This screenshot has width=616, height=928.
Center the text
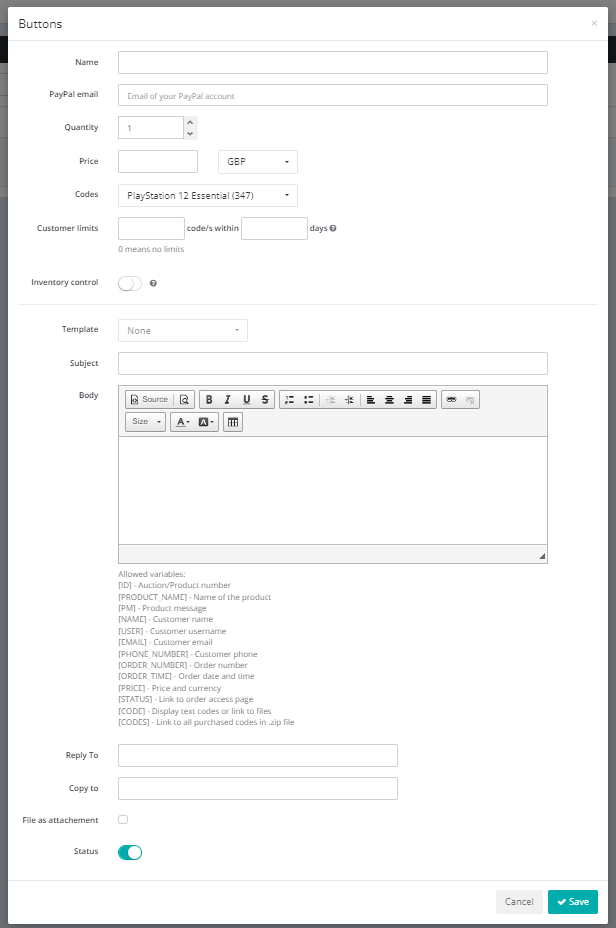(389, 399)
